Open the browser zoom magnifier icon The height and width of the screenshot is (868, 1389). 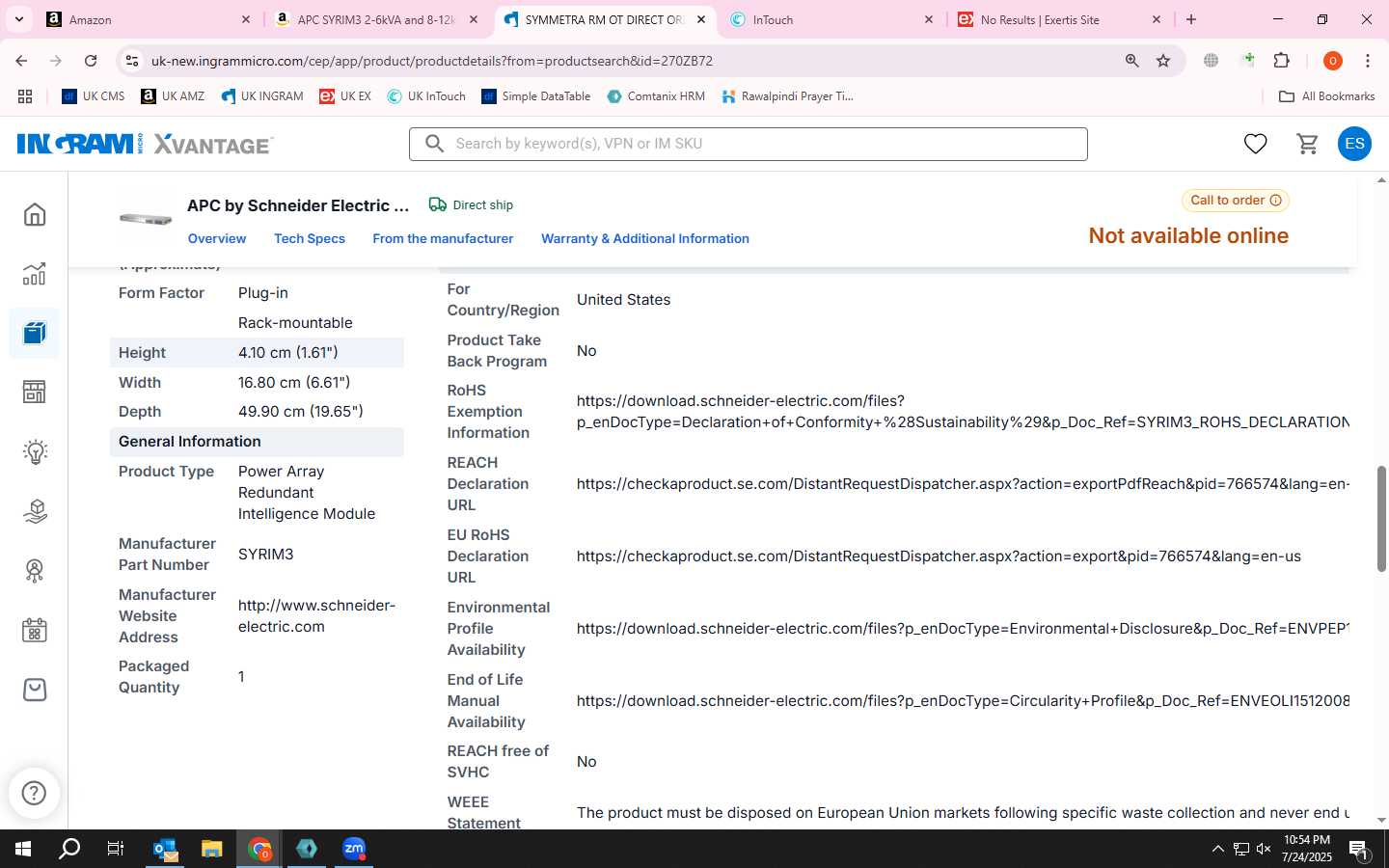(1132, 61)
